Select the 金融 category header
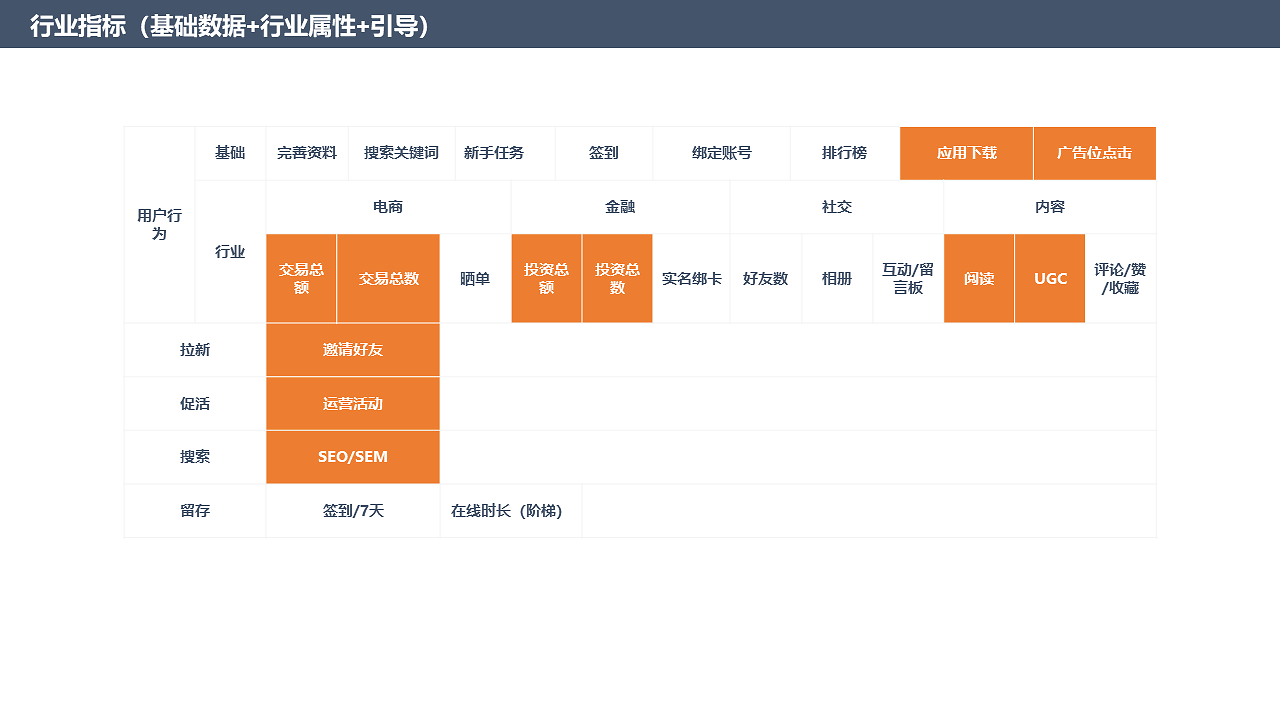 click(x=620, y=207)
